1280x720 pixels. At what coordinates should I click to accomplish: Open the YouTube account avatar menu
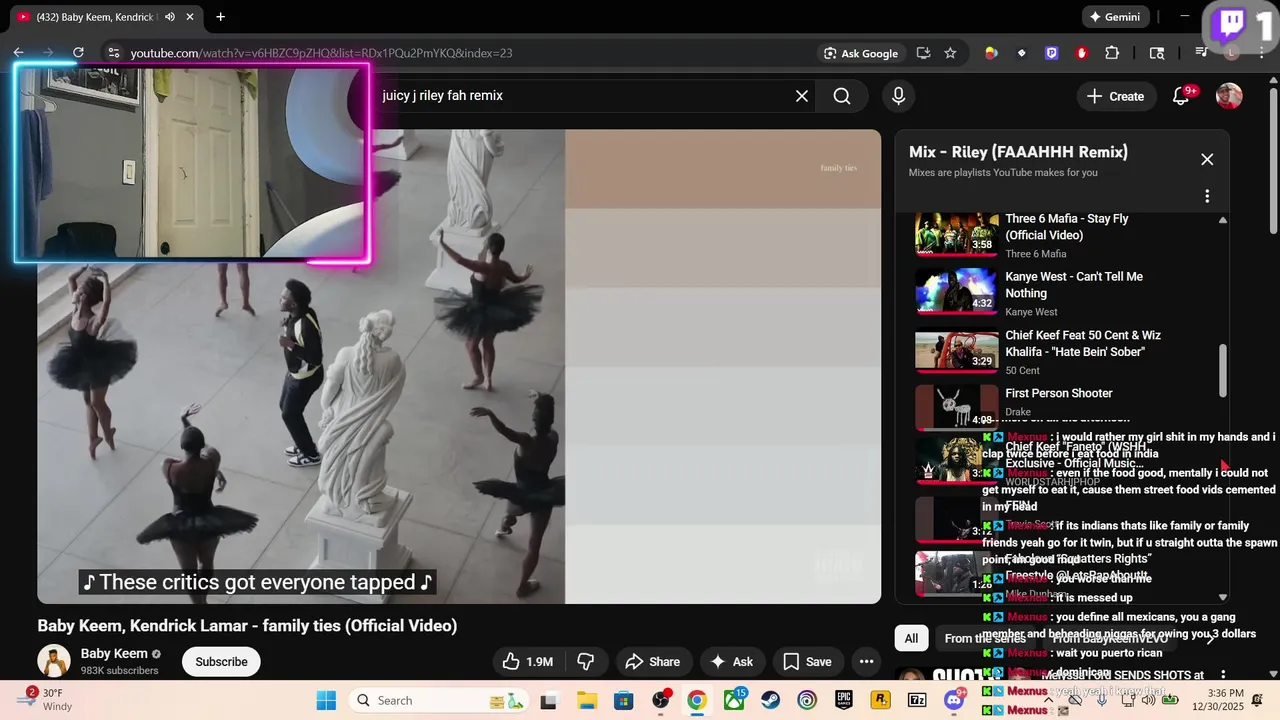point(1229,96)
